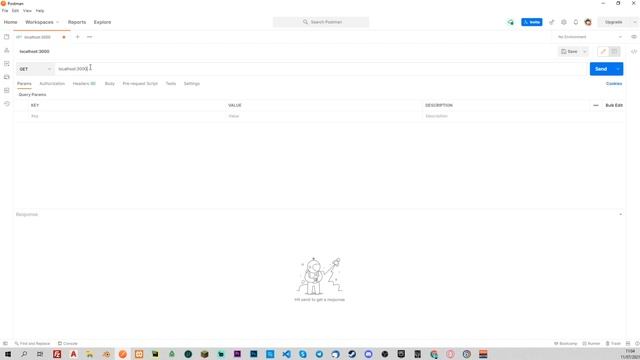640x360 pixels.
Task: Open the capture requests satellite icon
Action: point(551,22)
